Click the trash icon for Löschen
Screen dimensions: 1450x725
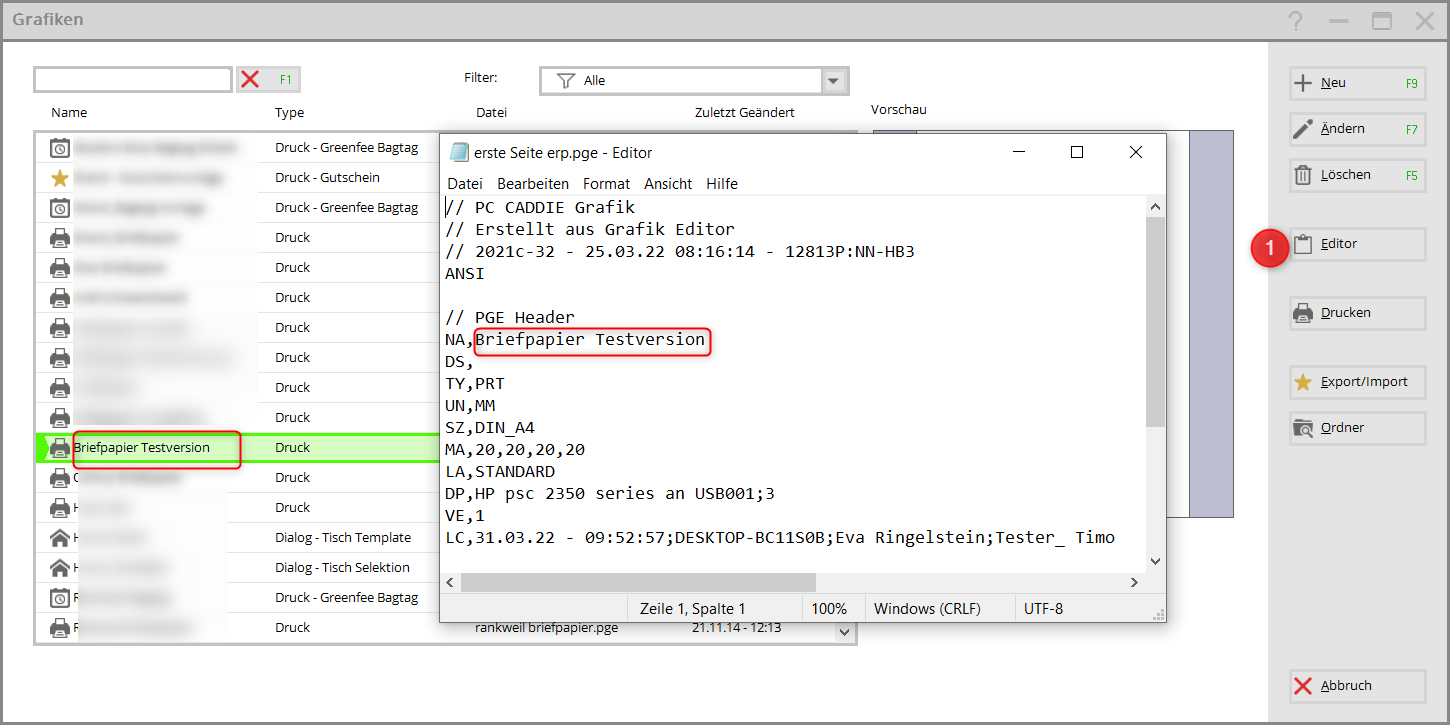click(1303, 175)
